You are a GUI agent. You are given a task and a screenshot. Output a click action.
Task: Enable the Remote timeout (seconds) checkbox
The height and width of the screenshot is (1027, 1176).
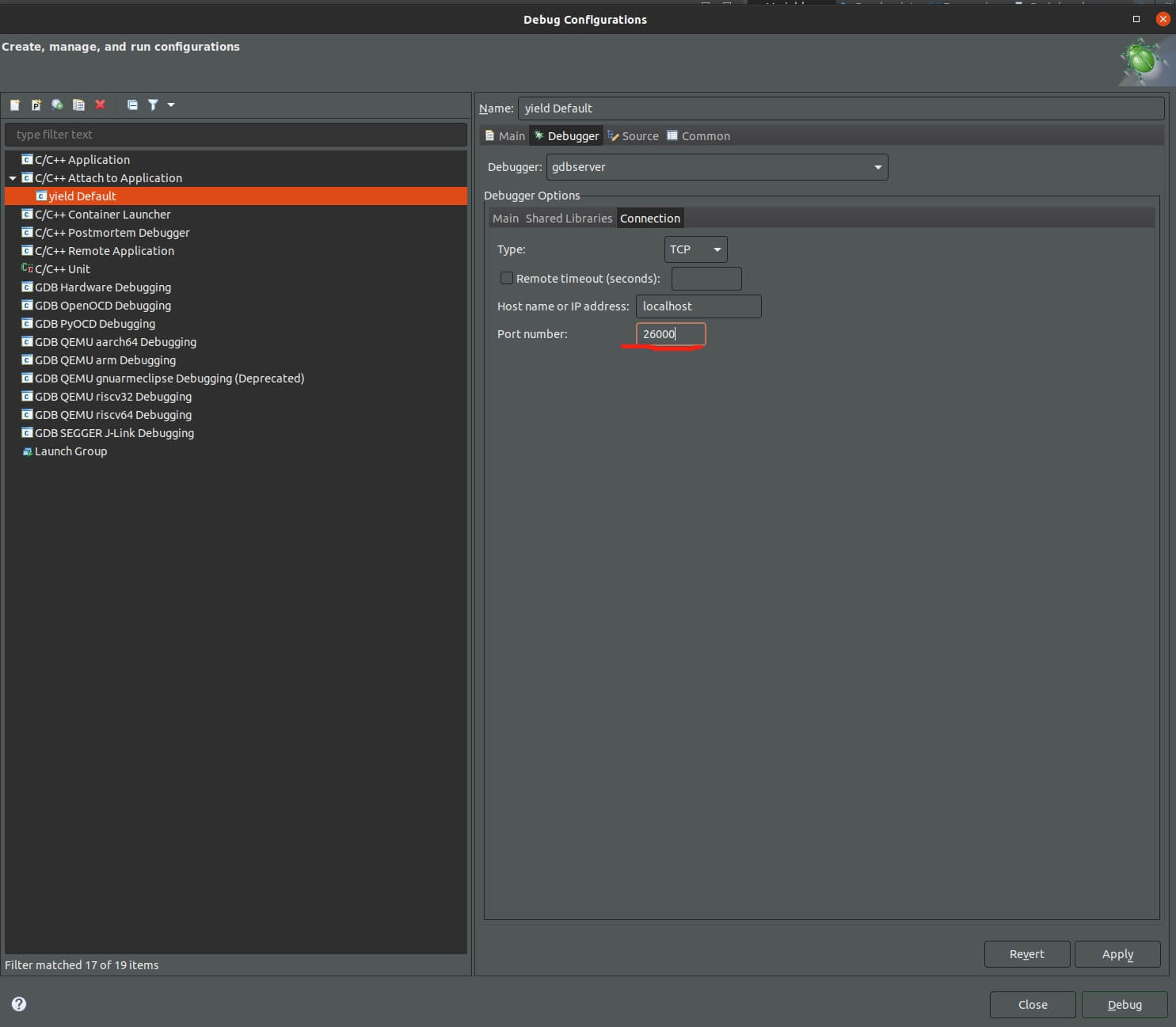tap(507, 278)
